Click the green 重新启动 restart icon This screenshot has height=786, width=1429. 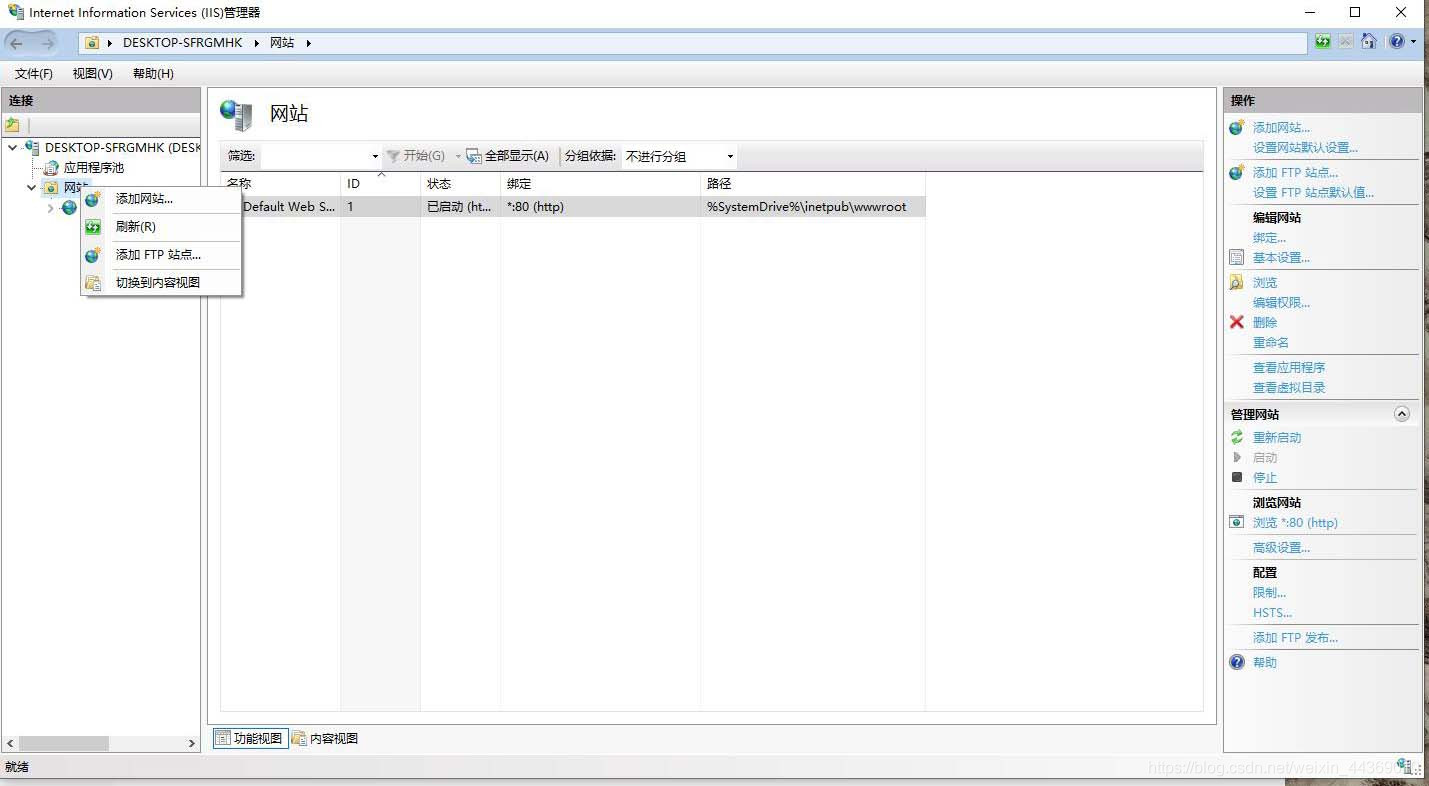pos(1237,437)
